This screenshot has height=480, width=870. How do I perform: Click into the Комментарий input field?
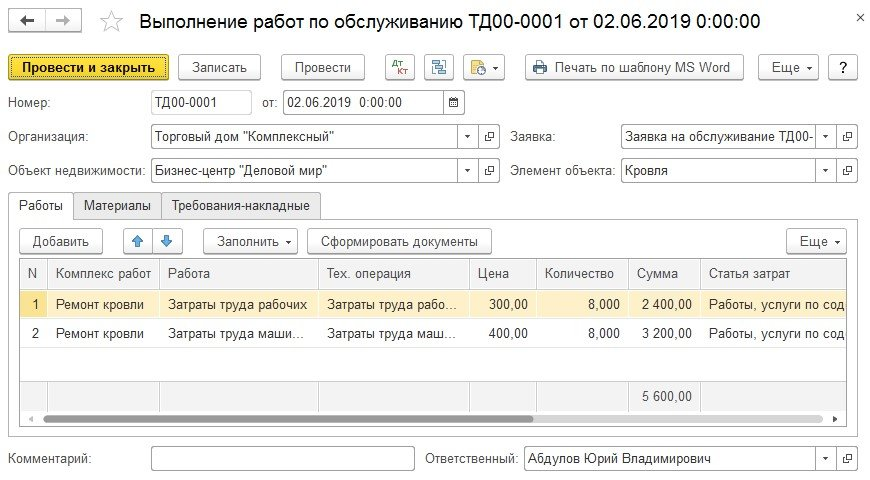(282, 458)
